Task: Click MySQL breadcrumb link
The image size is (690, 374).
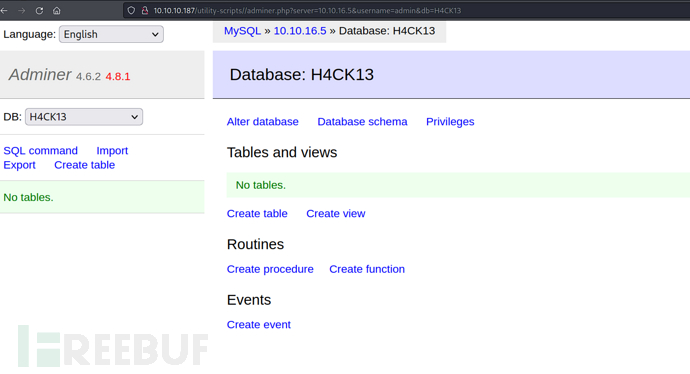Action: (x=242, y=31)
